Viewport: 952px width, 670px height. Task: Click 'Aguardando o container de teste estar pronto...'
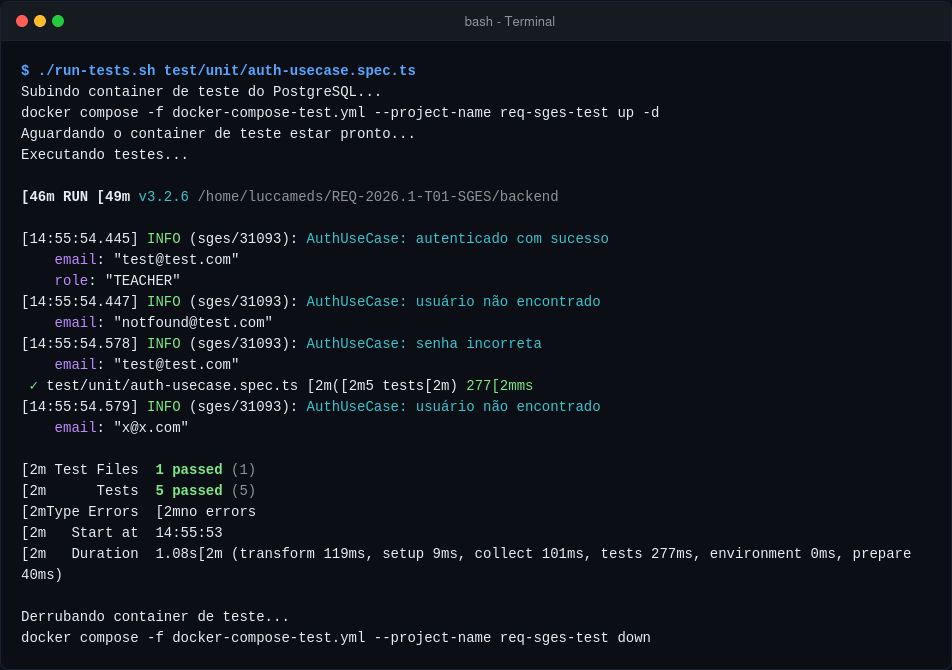[x=218, y=134]
